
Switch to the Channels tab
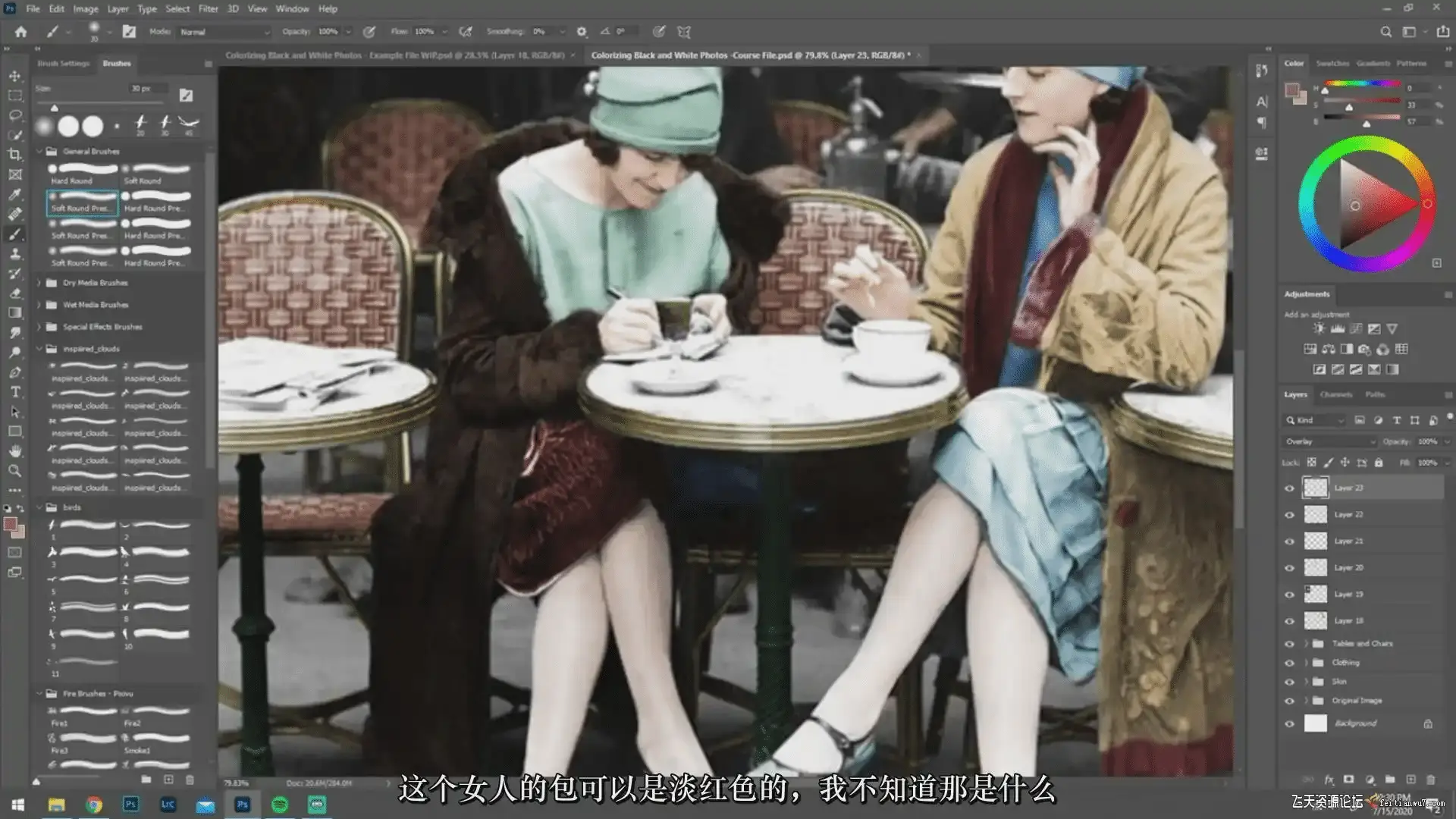point(1335,394)
